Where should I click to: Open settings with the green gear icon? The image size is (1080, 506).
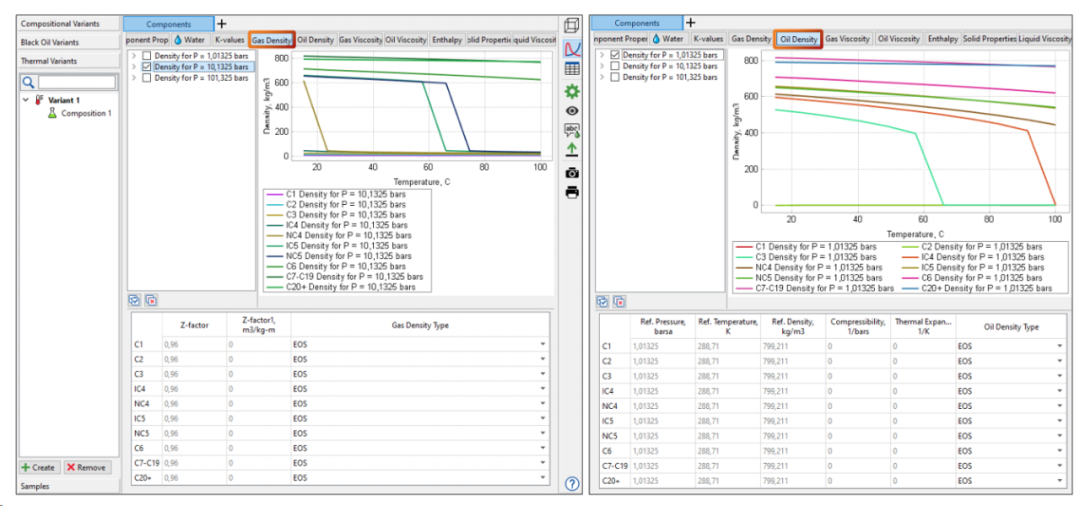click(572, 90)
